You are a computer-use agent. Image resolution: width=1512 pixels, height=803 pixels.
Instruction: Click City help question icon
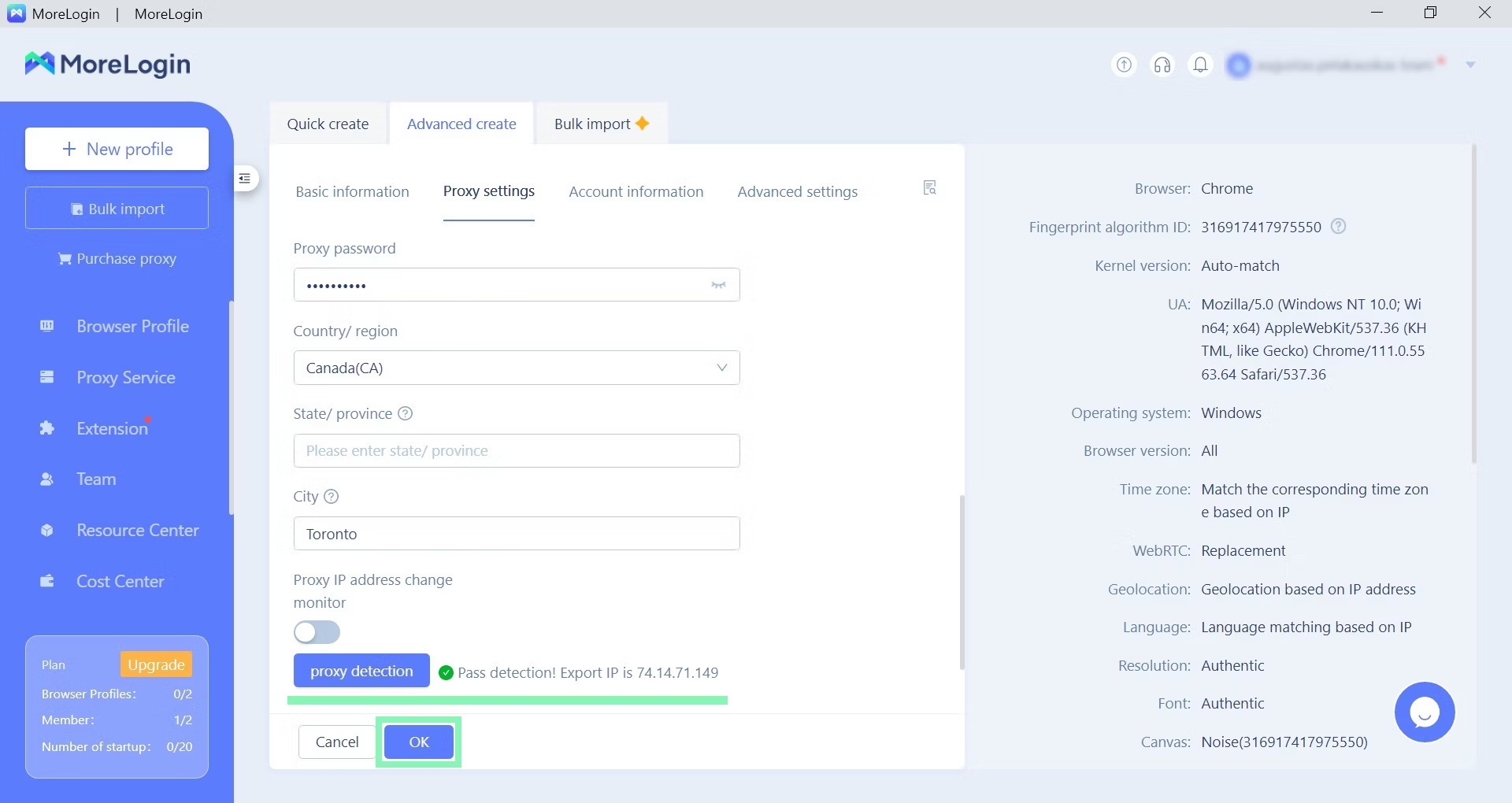coord(332,497)
